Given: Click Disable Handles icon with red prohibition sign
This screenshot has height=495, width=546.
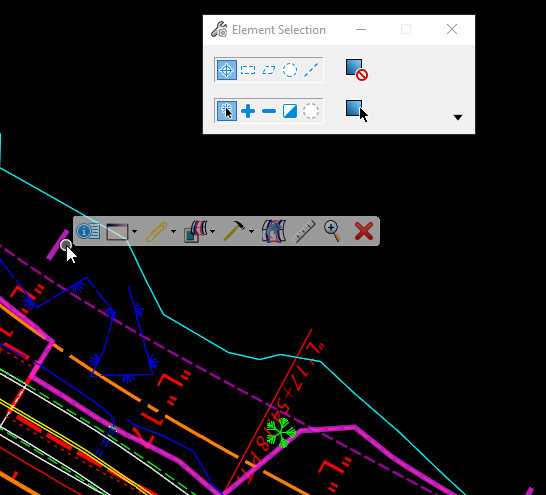Looking at the screenshot, I should coord(357,70).
